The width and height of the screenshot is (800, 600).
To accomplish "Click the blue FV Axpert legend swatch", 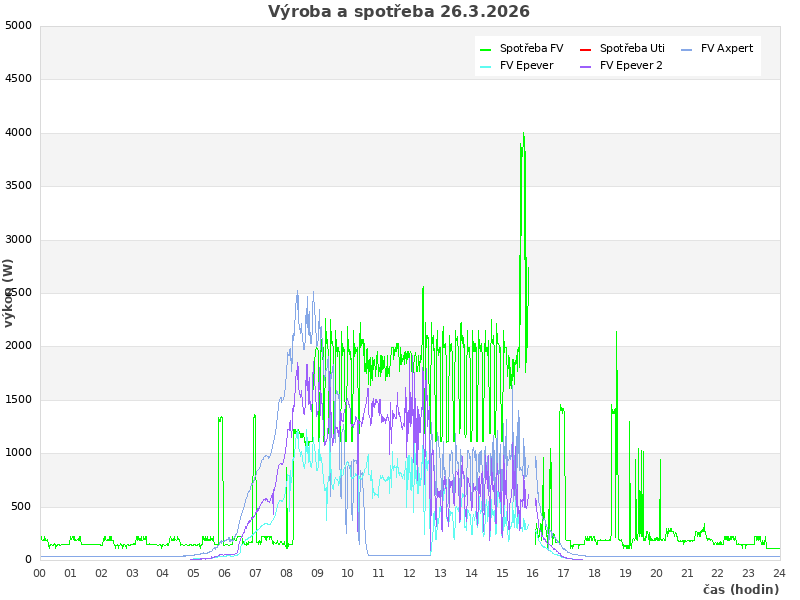I will pos(687,49).
